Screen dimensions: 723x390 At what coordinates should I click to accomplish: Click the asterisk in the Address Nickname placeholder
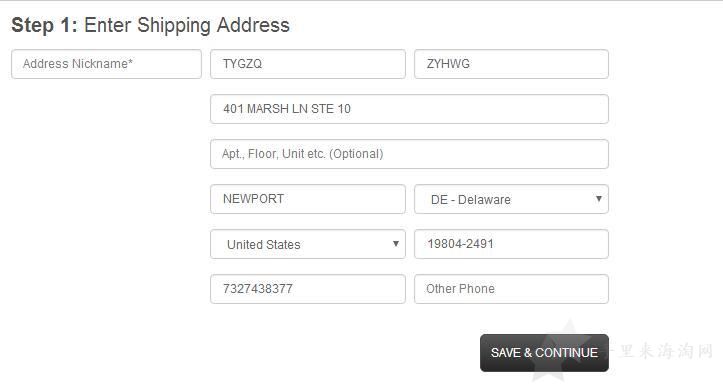tap(130, 61)
